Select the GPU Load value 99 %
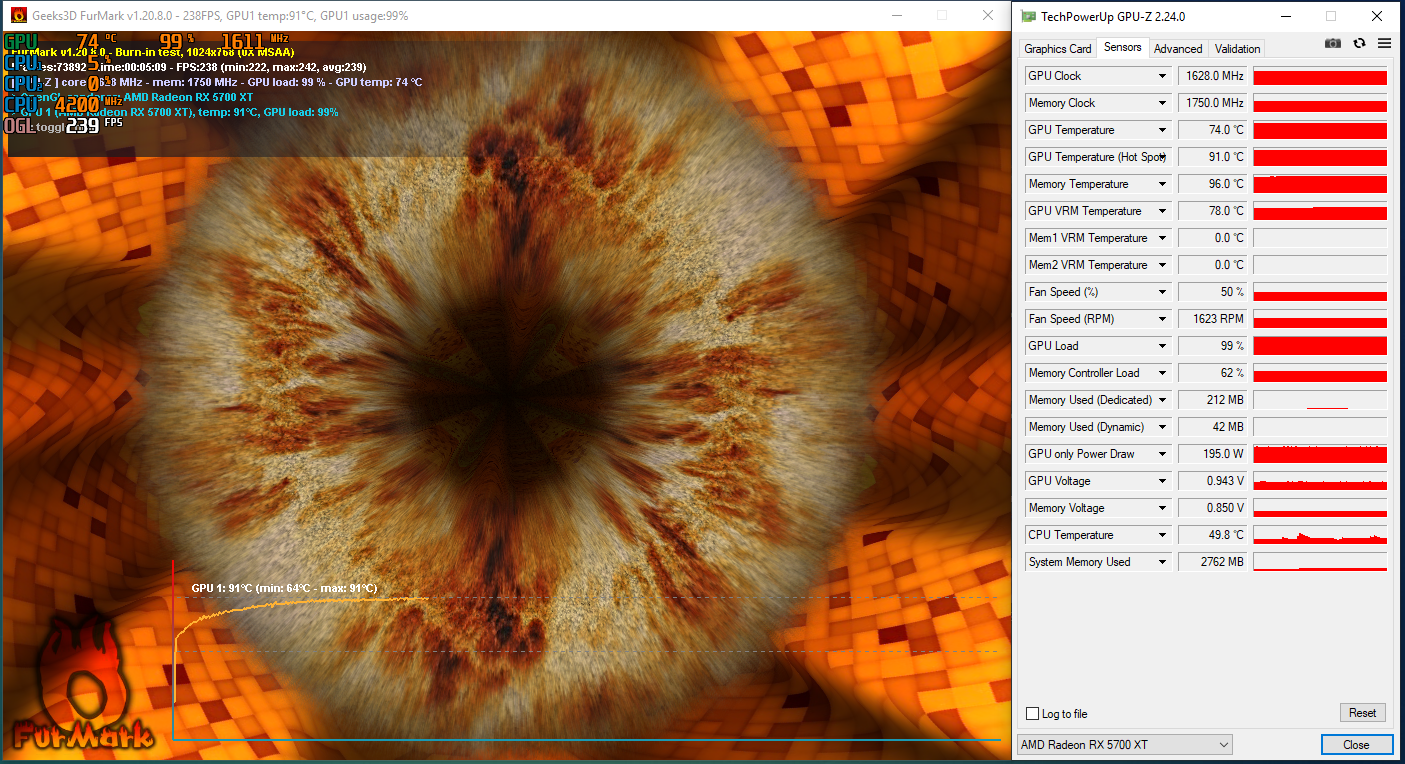Viewport: 1405px width, 764px height. (x=1213, y=346)
